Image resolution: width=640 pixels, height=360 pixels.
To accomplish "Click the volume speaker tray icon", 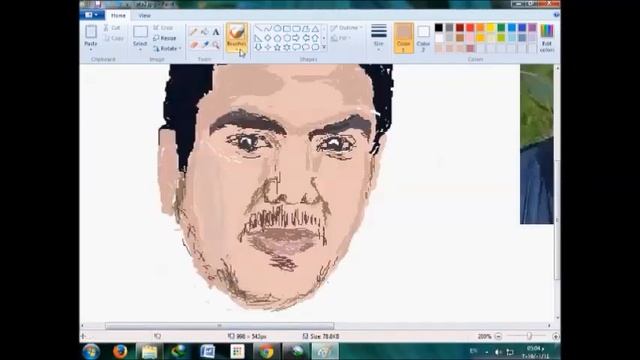I will [x=498, y=352].
